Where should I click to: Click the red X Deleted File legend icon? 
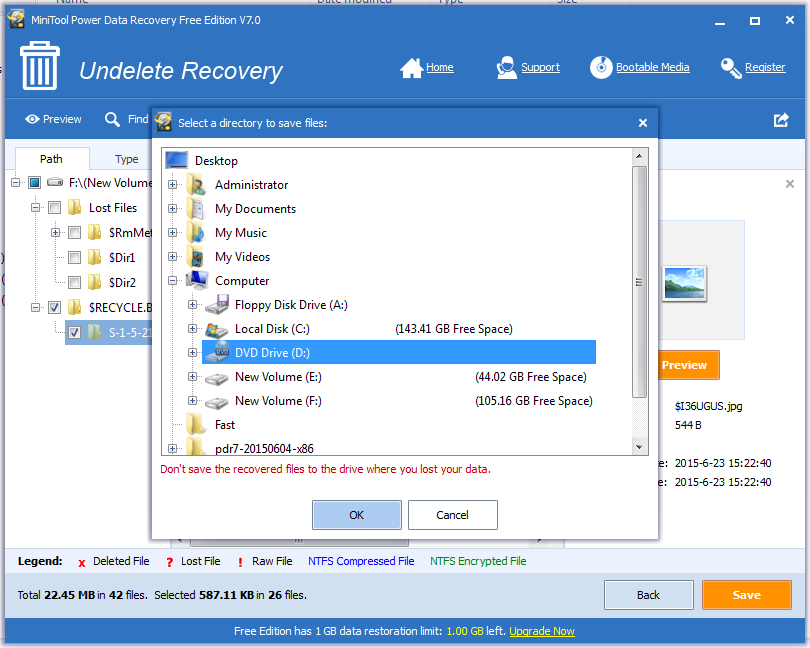[82, 563]
